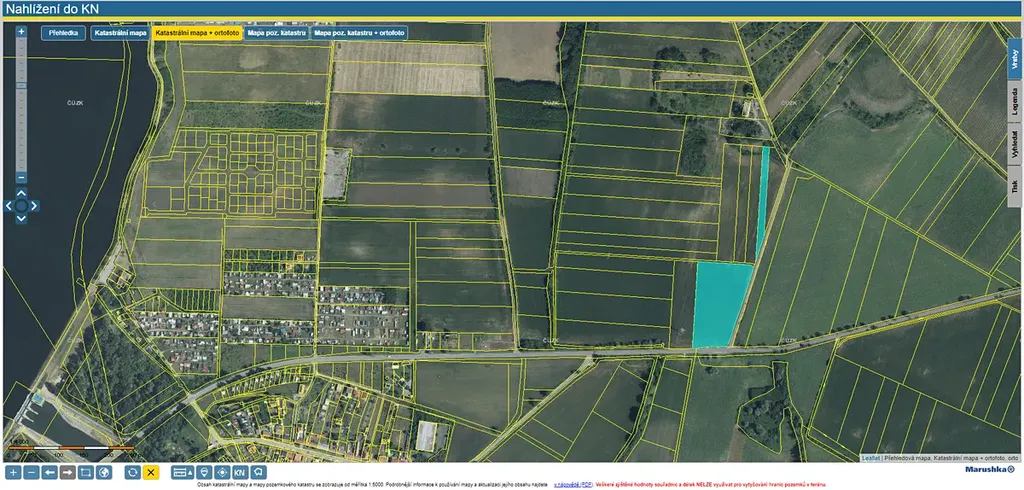The image size is (1024, 490).
Task: Click the yellow X cancel icon
Action: point(151,472)
